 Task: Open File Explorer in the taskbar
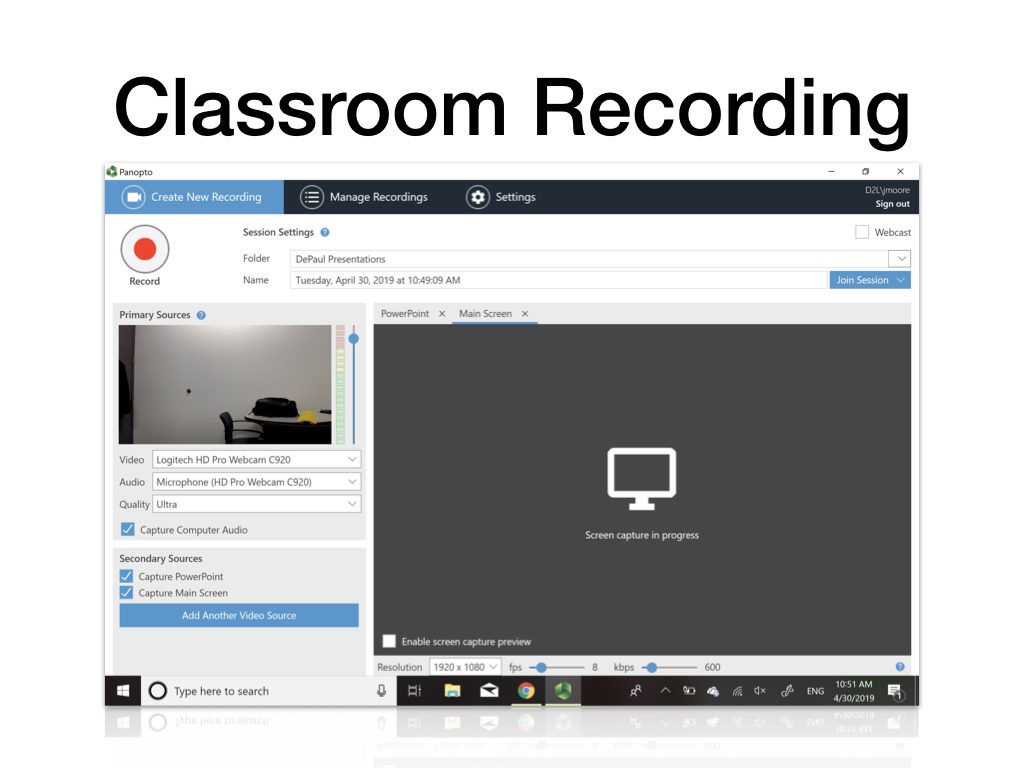tap(452, 691)
